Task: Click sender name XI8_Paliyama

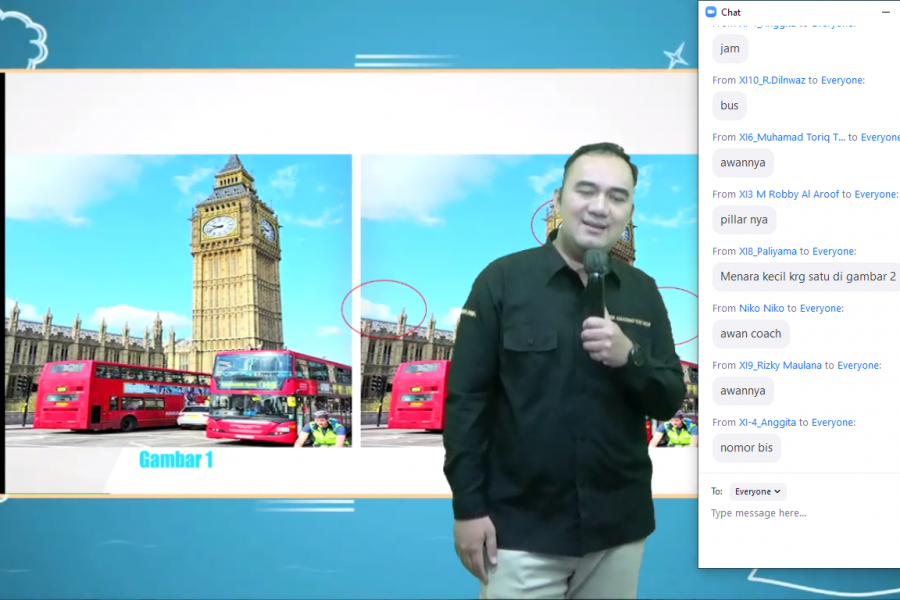Action: (767, 251)
